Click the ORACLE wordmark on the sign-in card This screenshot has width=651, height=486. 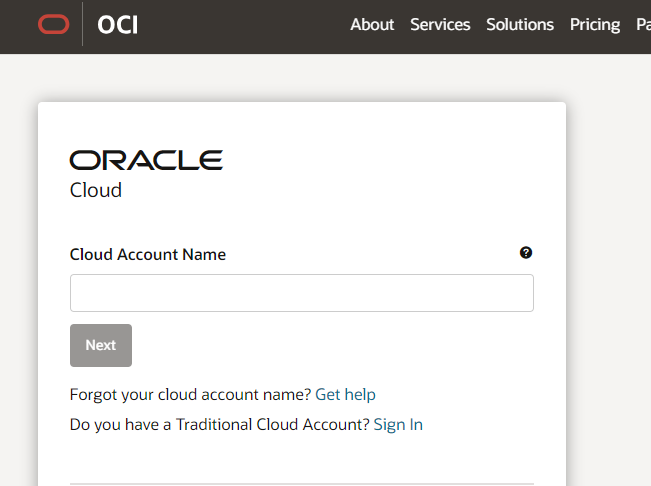(x=146, y=160)
